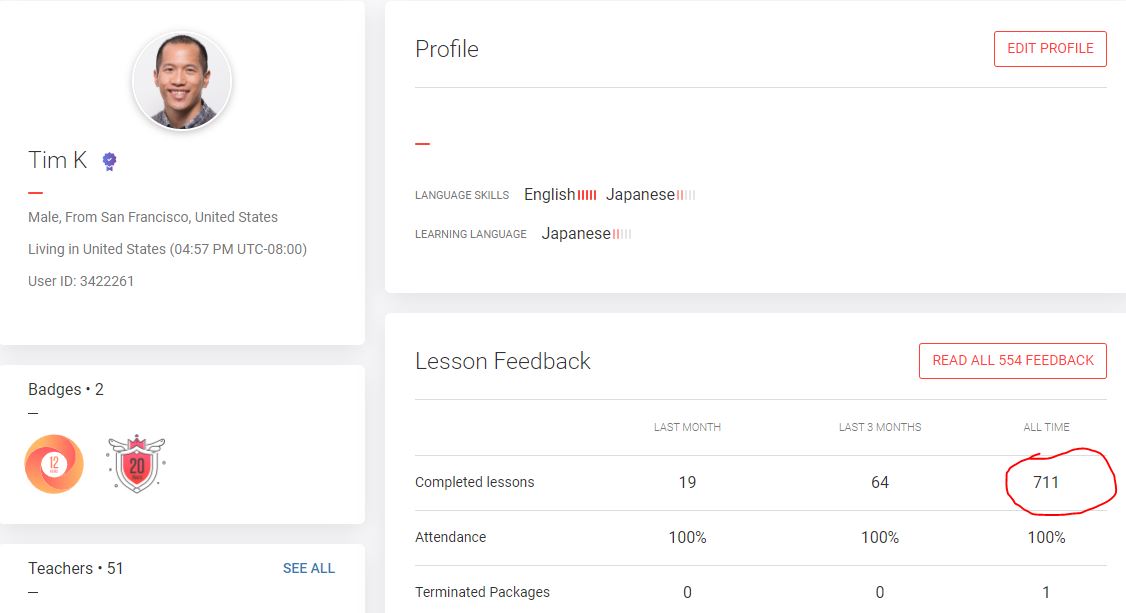Select the Last Month column header
This screenshot has height=613, width=1126.
coord(687,426)
